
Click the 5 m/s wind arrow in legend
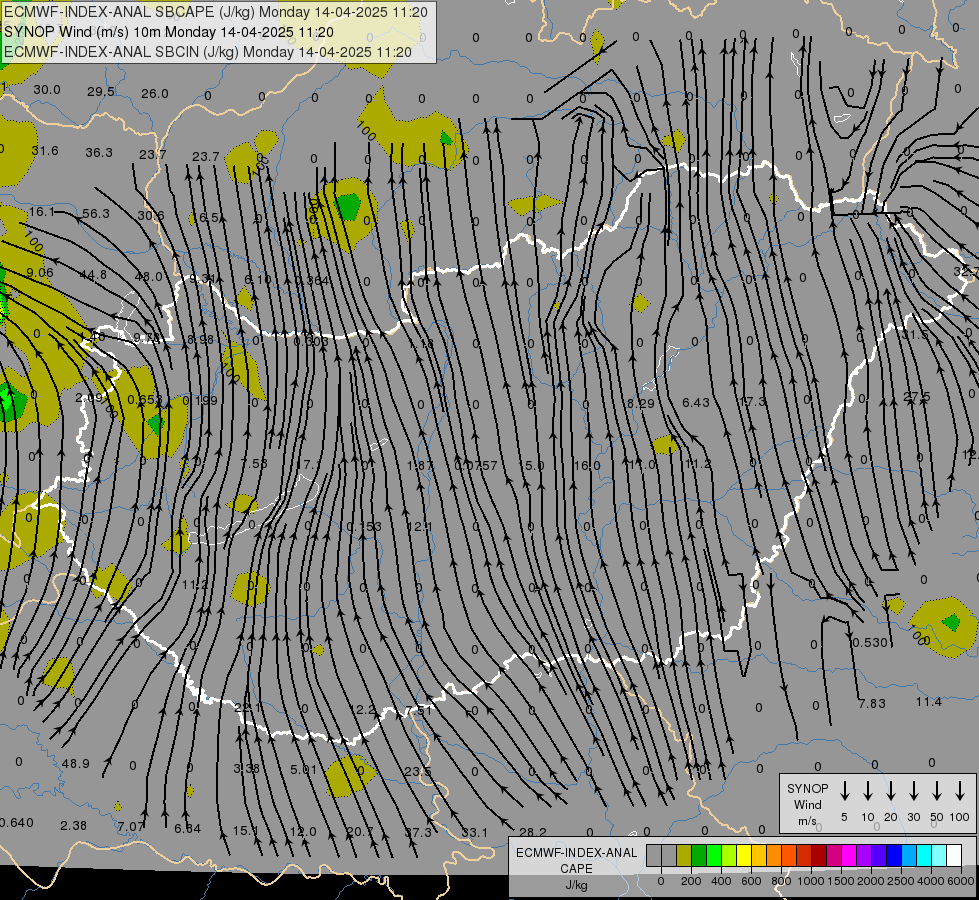(845, 791)
